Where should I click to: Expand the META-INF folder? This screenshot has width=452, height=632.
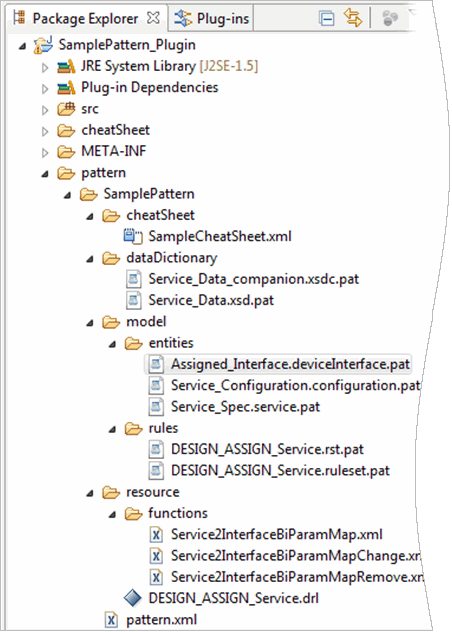point(45,153)
